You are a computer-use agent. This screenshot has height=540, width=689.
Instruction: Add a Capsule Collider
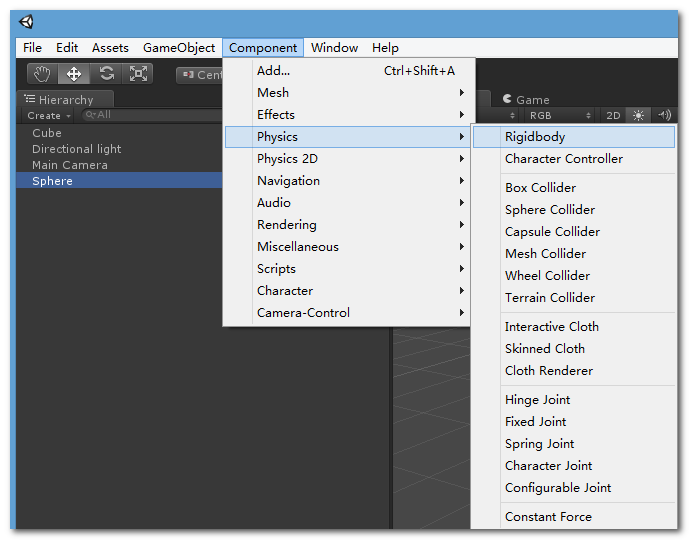pyautogui.click(x=574, y=232)
